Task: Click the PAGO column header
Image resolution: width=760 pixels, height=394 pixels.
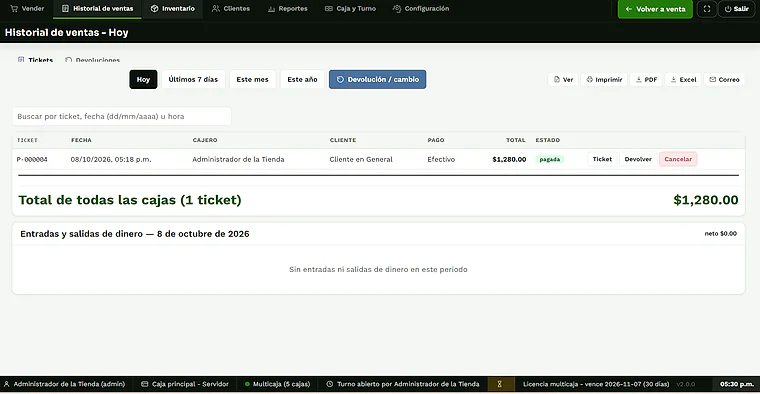Action: (x=436, y=140)
